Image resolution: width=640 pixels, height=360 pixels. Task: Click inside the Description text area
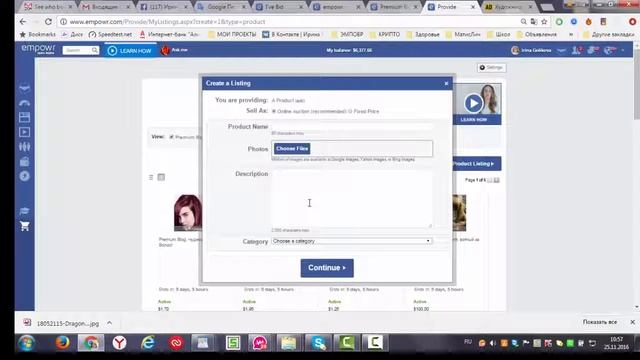point(352,199)
